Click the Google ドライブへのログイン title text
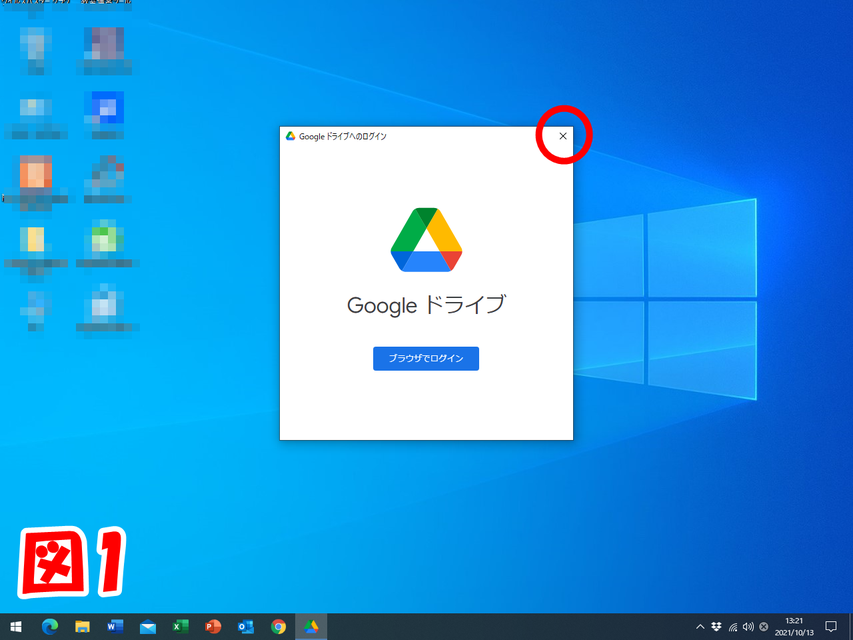 pos(343,137)
